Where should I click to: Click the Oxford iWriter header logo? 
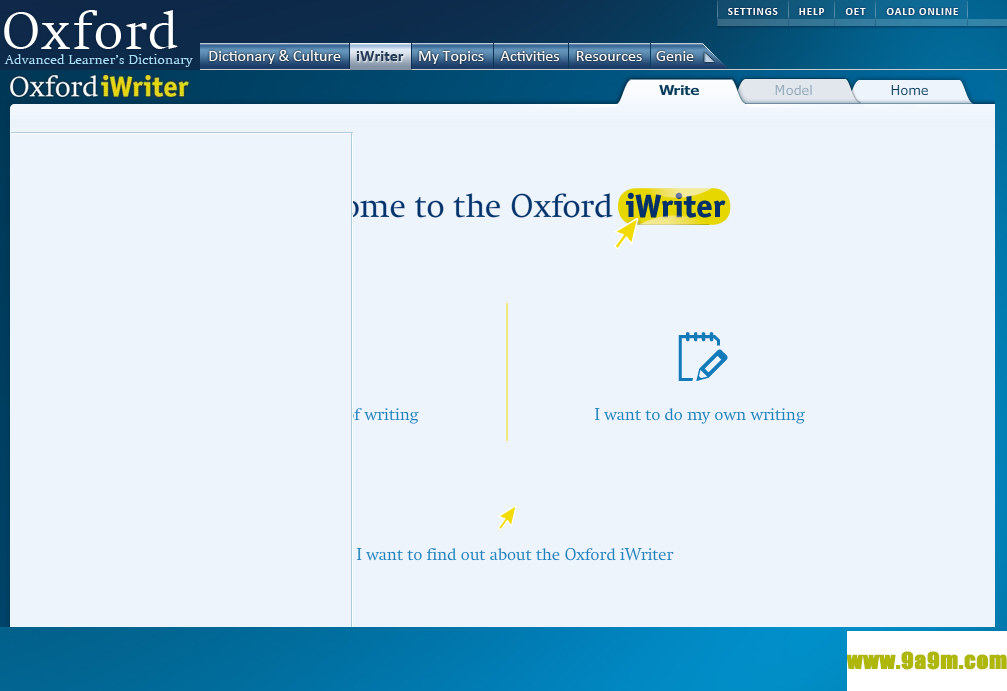[x=99, y=87]
